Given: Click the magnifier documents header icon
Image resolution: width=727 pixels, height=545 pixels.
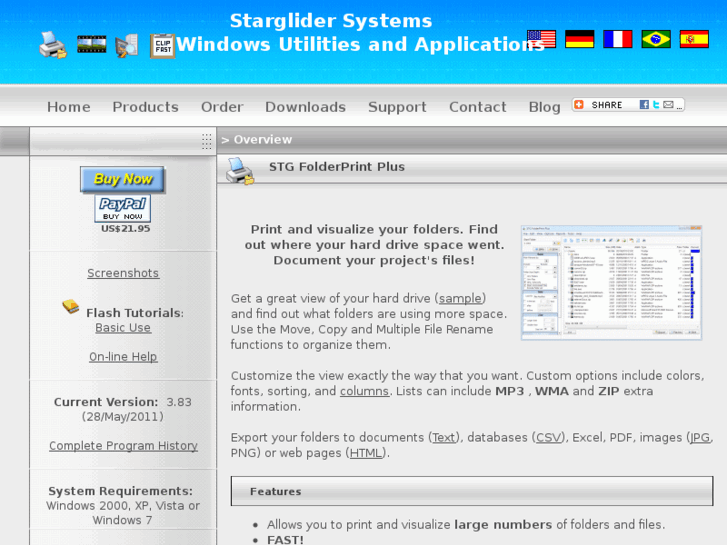Looking at the screenshot, I should point(127,45).
